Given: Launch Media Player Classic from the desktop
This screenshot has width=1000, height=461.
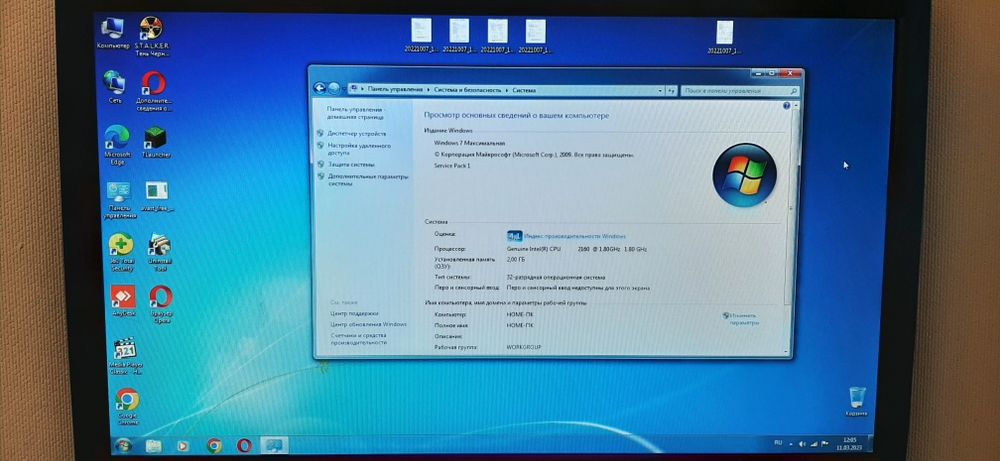Looking at the screenshot, I should pyautogui.click(x=126, y=356).
